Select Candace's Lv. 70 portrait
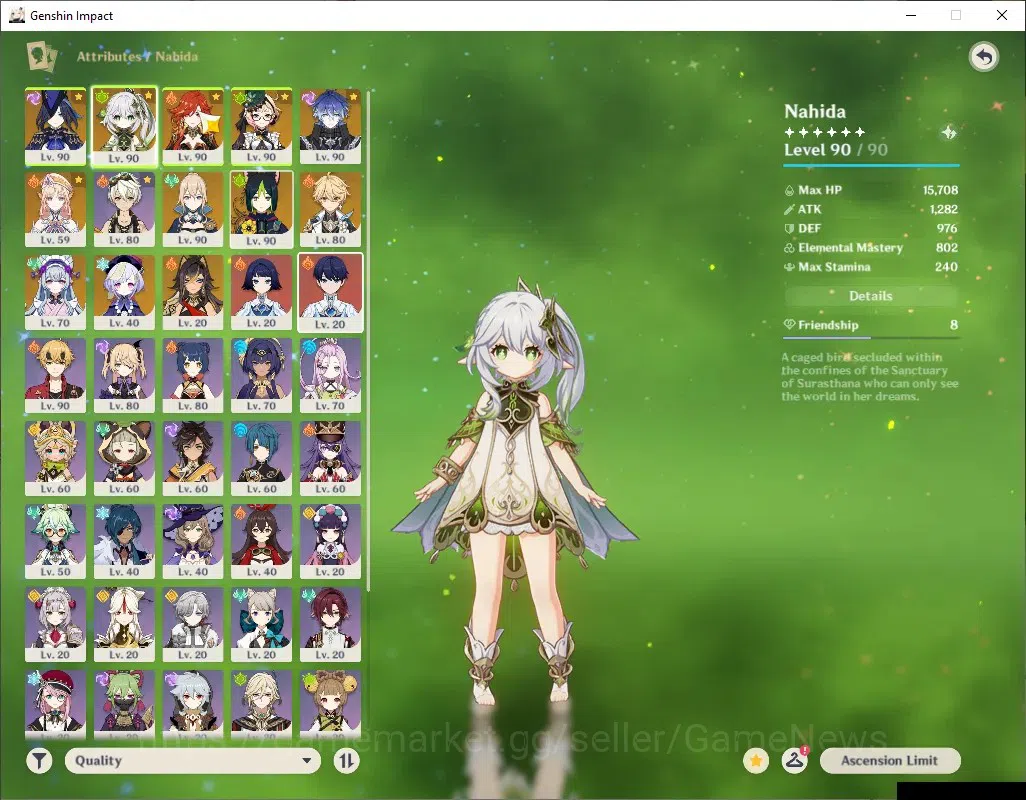1026x800 pixels. 262,375
